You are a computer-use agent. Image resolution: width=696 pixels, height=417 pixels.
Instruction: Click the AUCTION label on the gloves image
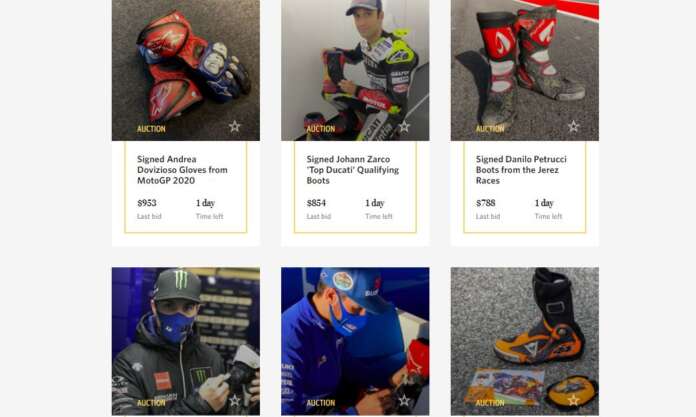[151, 129]
